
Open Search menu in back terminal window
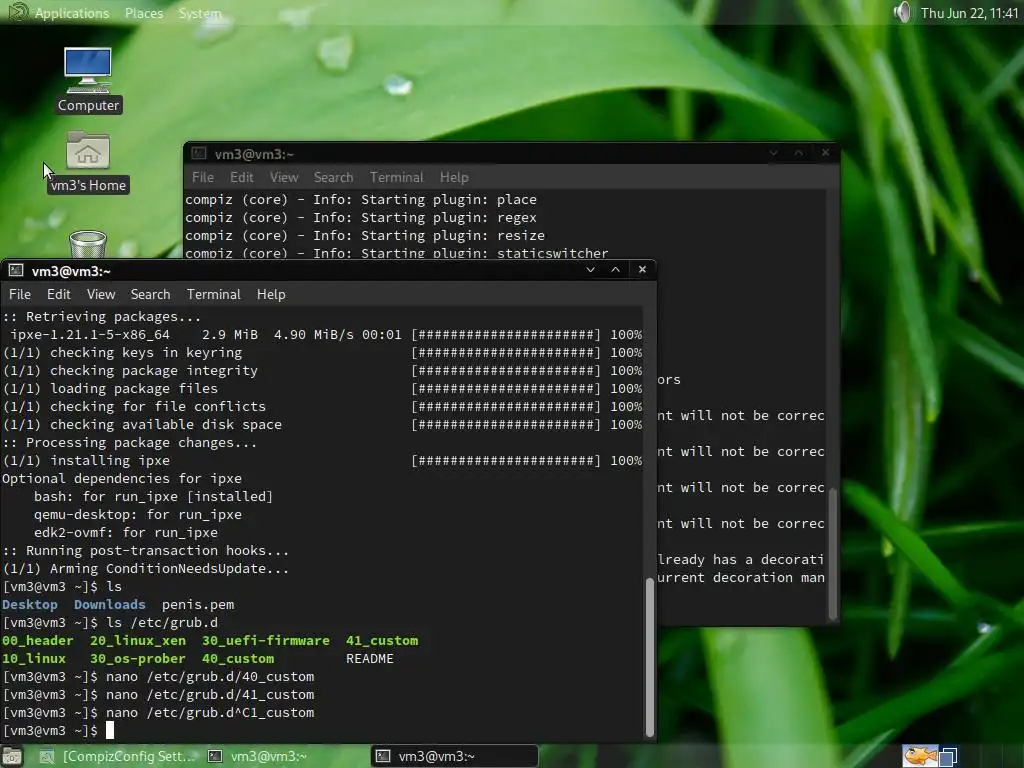click(x=333, y=177)
